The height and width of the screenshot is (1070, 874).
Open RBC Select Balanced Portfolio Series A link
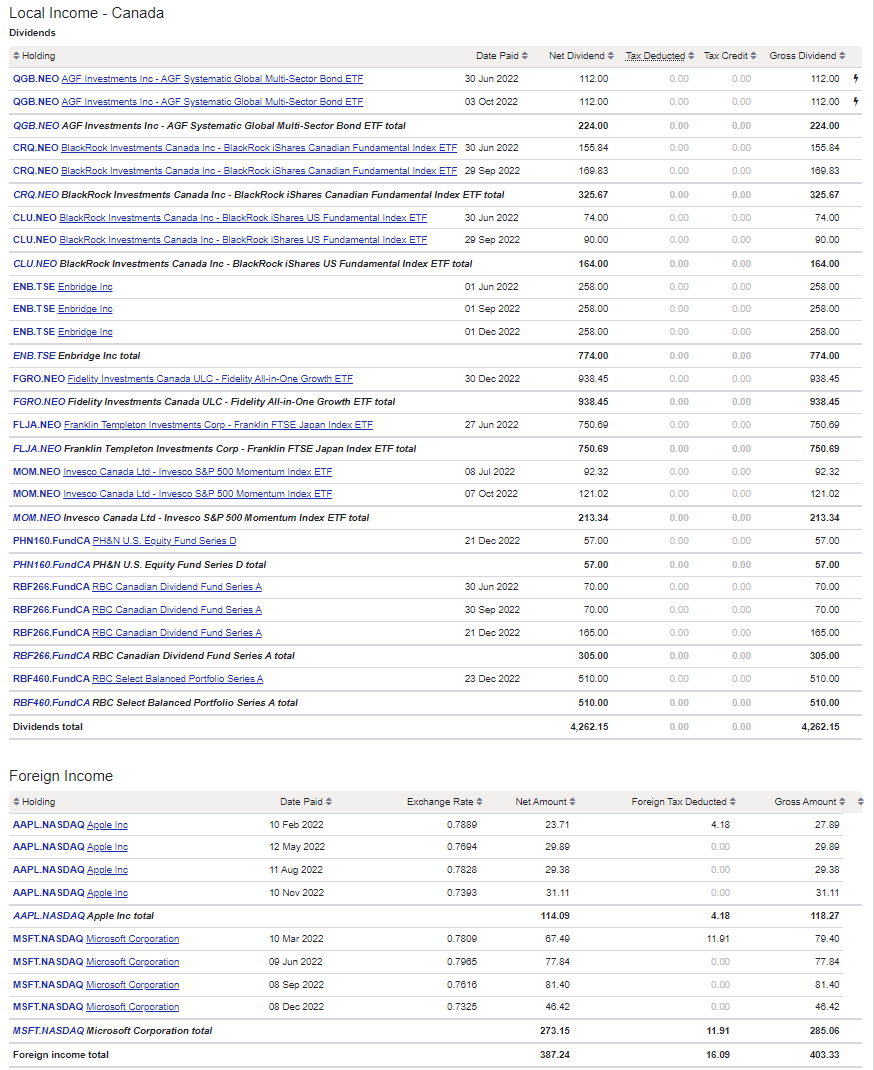pos(177,679)
